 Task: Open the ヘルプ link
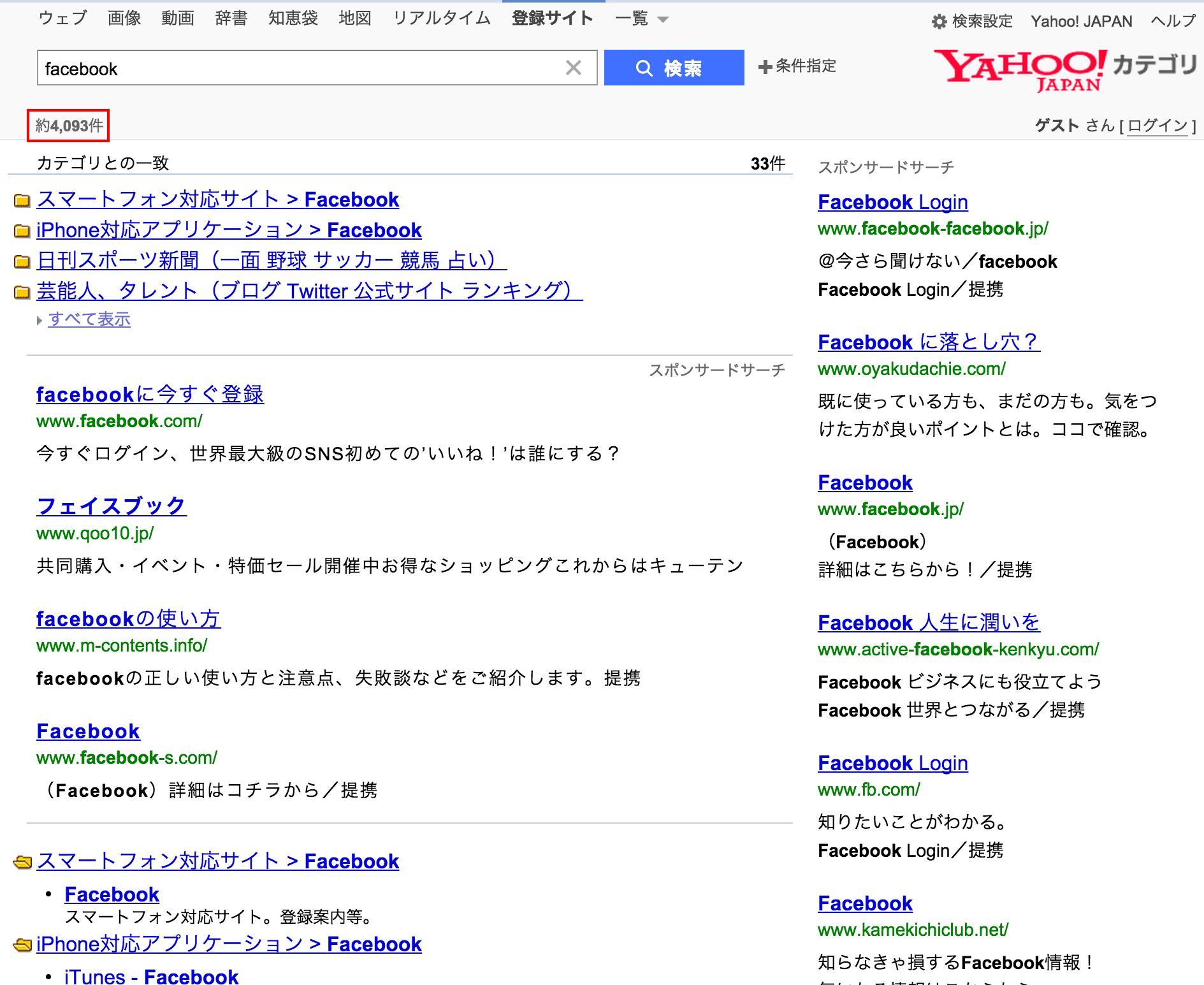(x=1173, y=22)
